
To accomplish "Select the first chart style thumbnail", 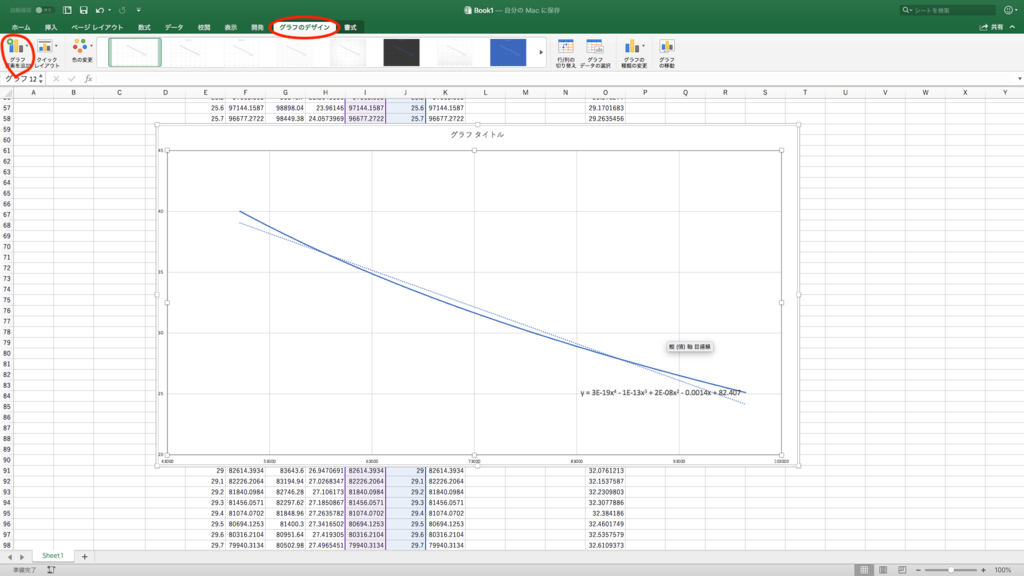I will tap(135, 52).
